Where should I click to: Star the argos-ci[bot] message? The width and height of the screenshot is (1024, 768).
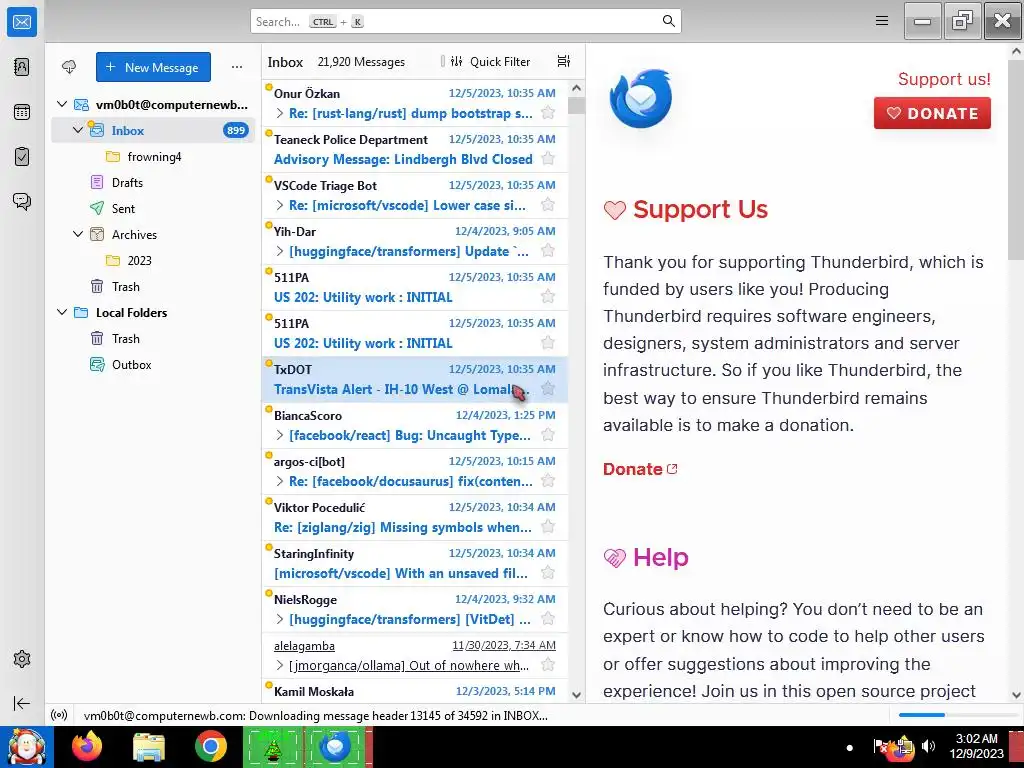pos(548,481)
